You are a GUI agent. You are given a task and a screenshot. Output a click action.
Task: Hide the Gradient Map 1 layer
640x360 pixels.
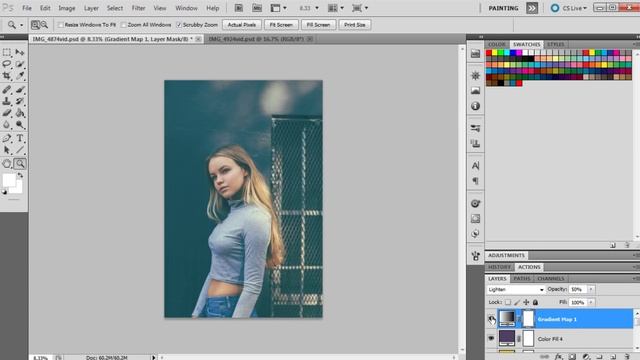click(x=491, y=319)
